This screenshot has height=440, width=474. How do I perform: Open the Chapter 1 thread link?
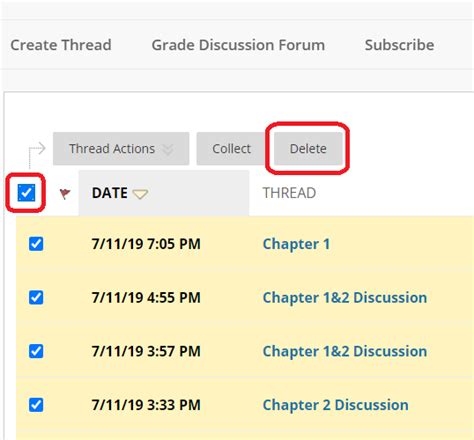296,244
